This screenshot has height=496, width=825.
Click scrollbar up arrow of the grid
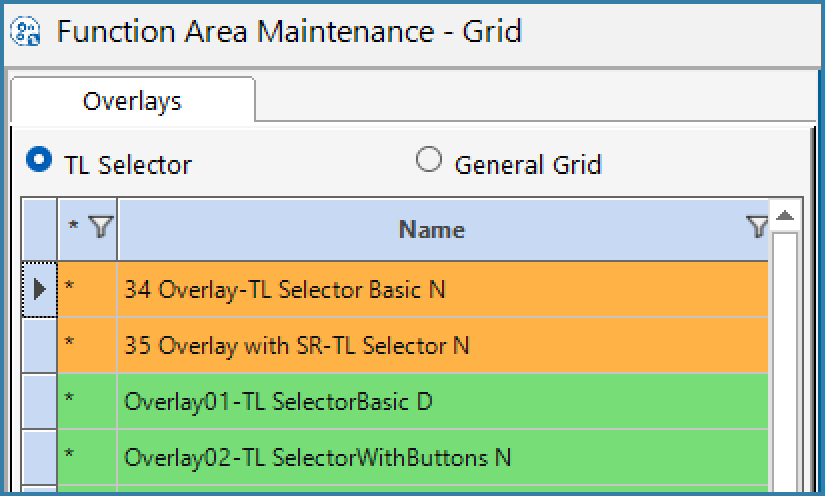[785, 215]
